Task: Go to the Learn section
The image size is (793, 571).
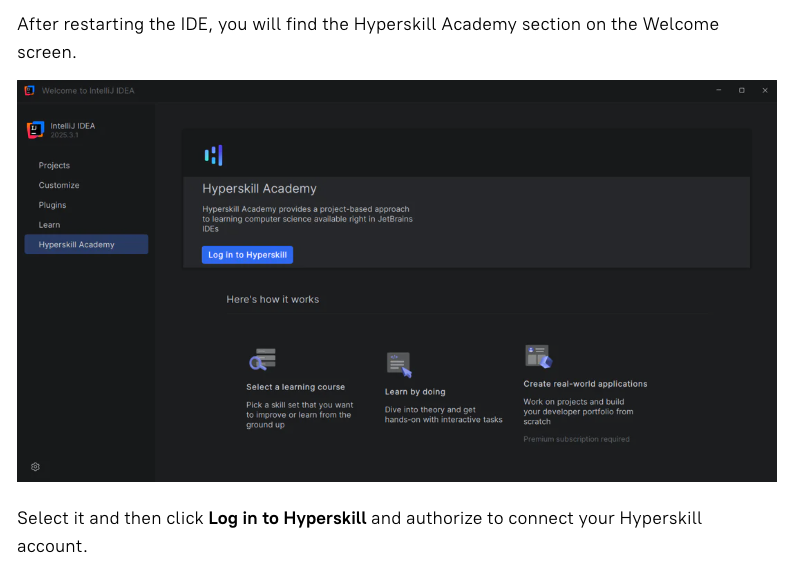Action: [49, 225]
